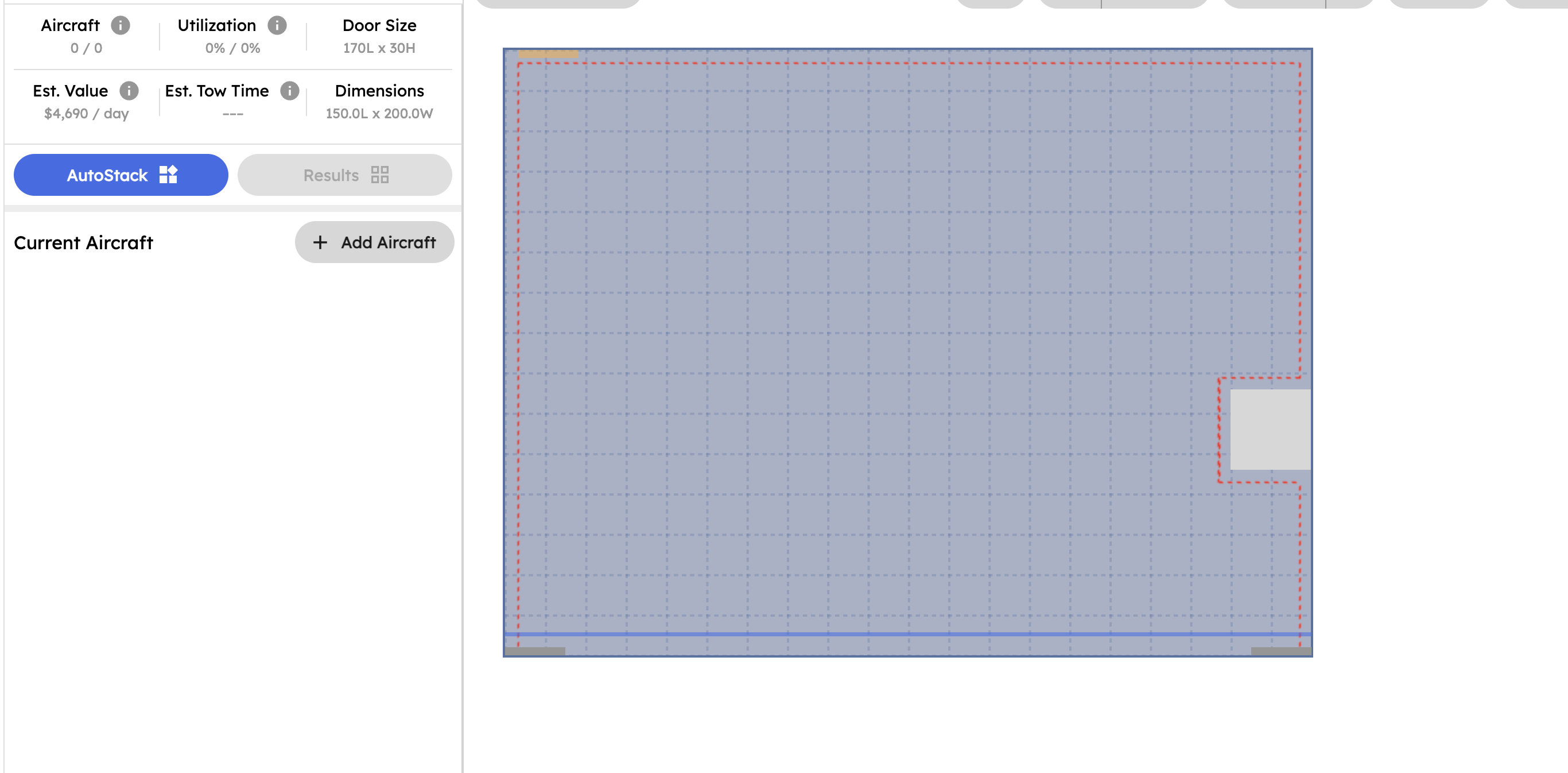Select the gray block at hangar bottom-left
Image resolution: width=1568 pixels, height=773 pixels.
tap(535, 651)
